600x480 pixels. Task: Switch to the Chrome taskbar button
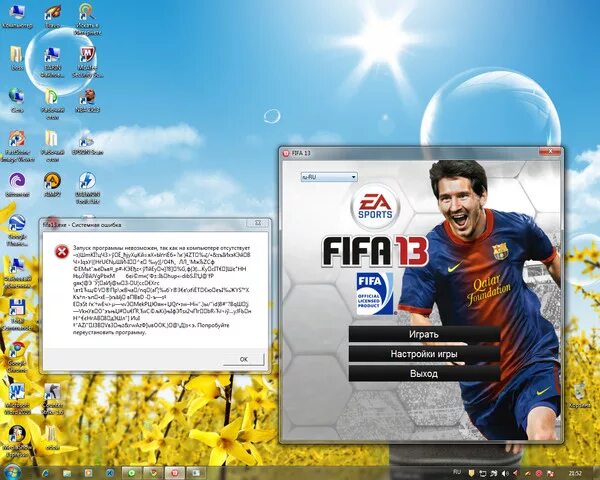coord(153,473)
